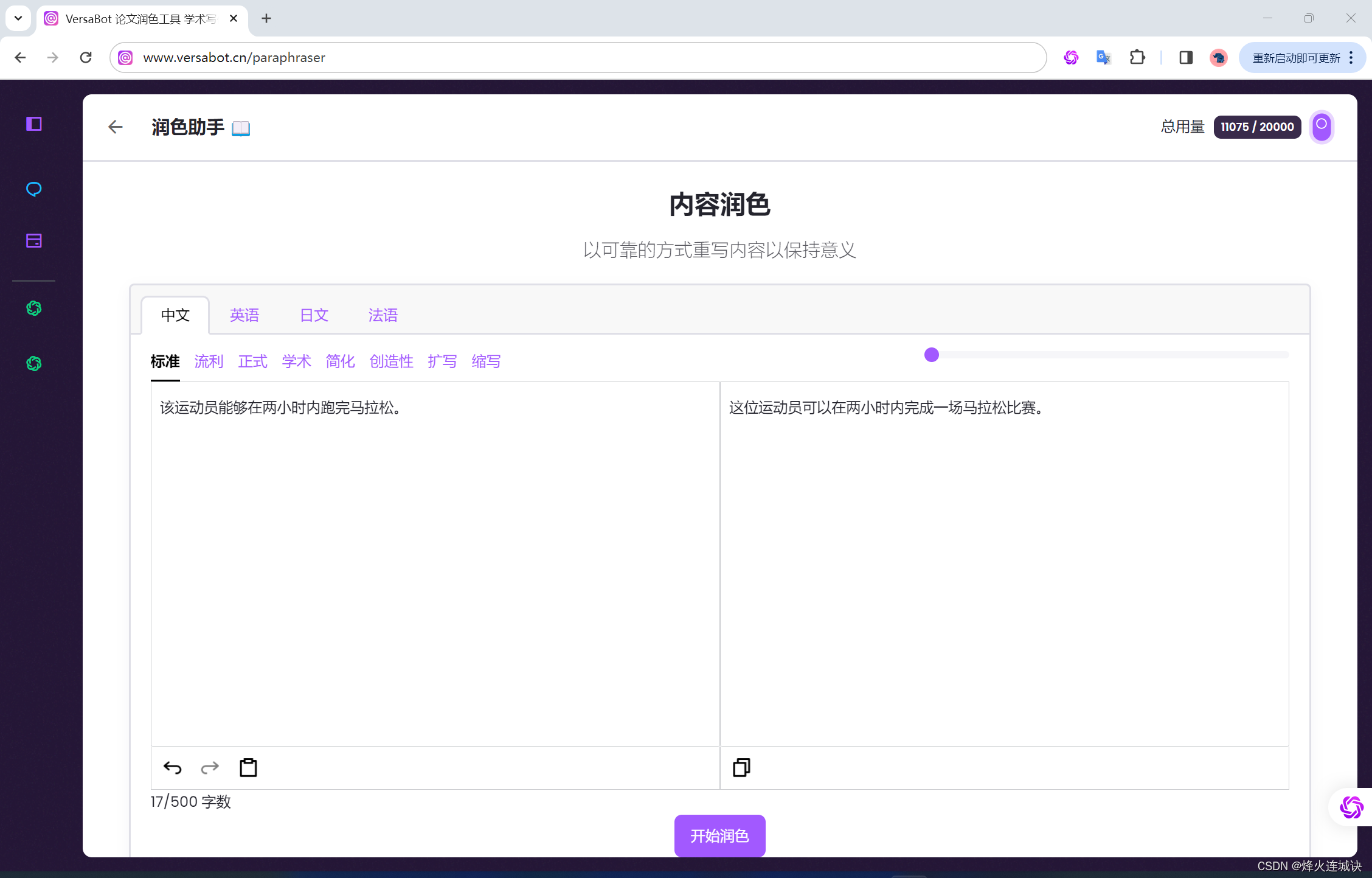This screenshot has height=878, width=1372.
Task: Click the undo arrow below the input box
Action: click(x=173, y=767)
